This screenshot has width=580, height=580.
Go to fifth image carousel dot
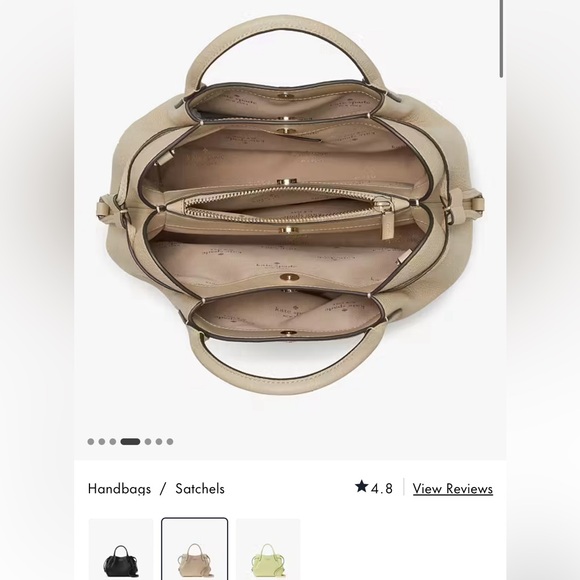point(148,441)
